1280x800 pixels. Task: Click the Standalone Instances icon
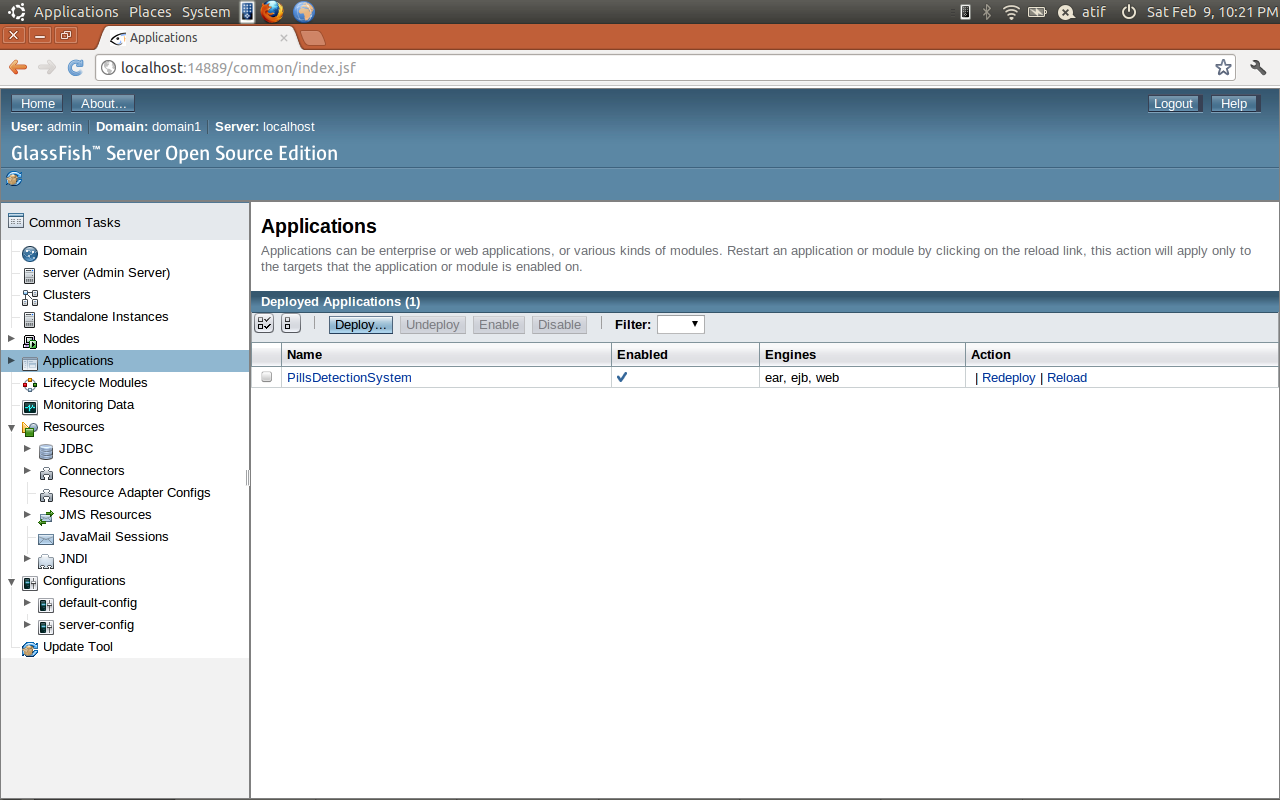click(x=30, y=319)
